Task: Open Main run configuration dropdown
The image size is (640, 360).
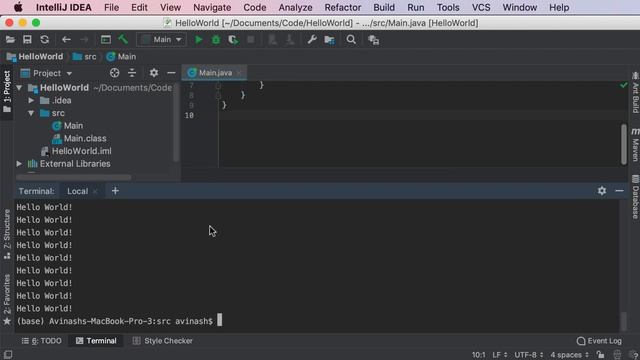Action: [x=162, y=40]
